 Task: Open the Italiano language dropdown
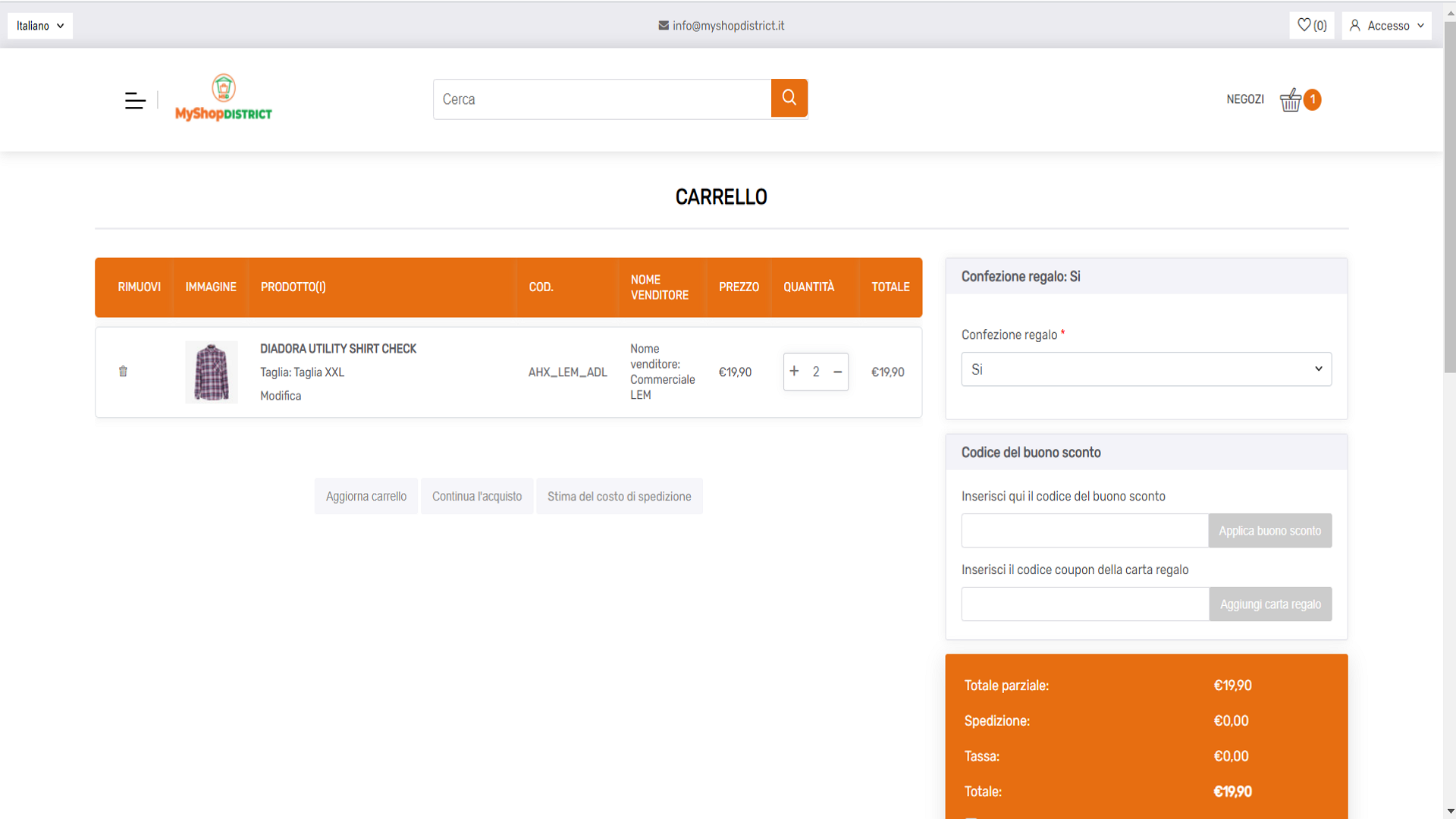(x=40, y=26)
